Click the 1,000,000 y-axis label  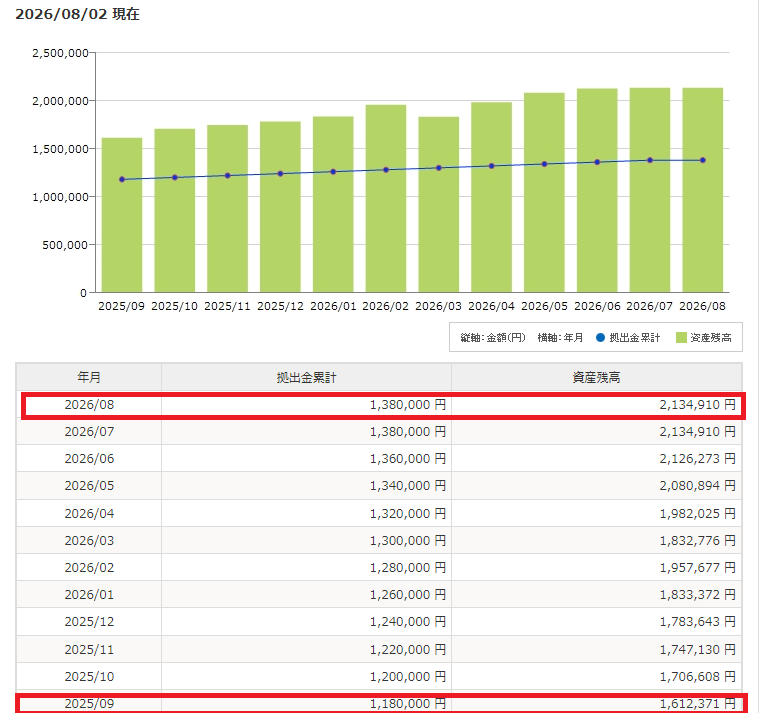tap(61, 197)
